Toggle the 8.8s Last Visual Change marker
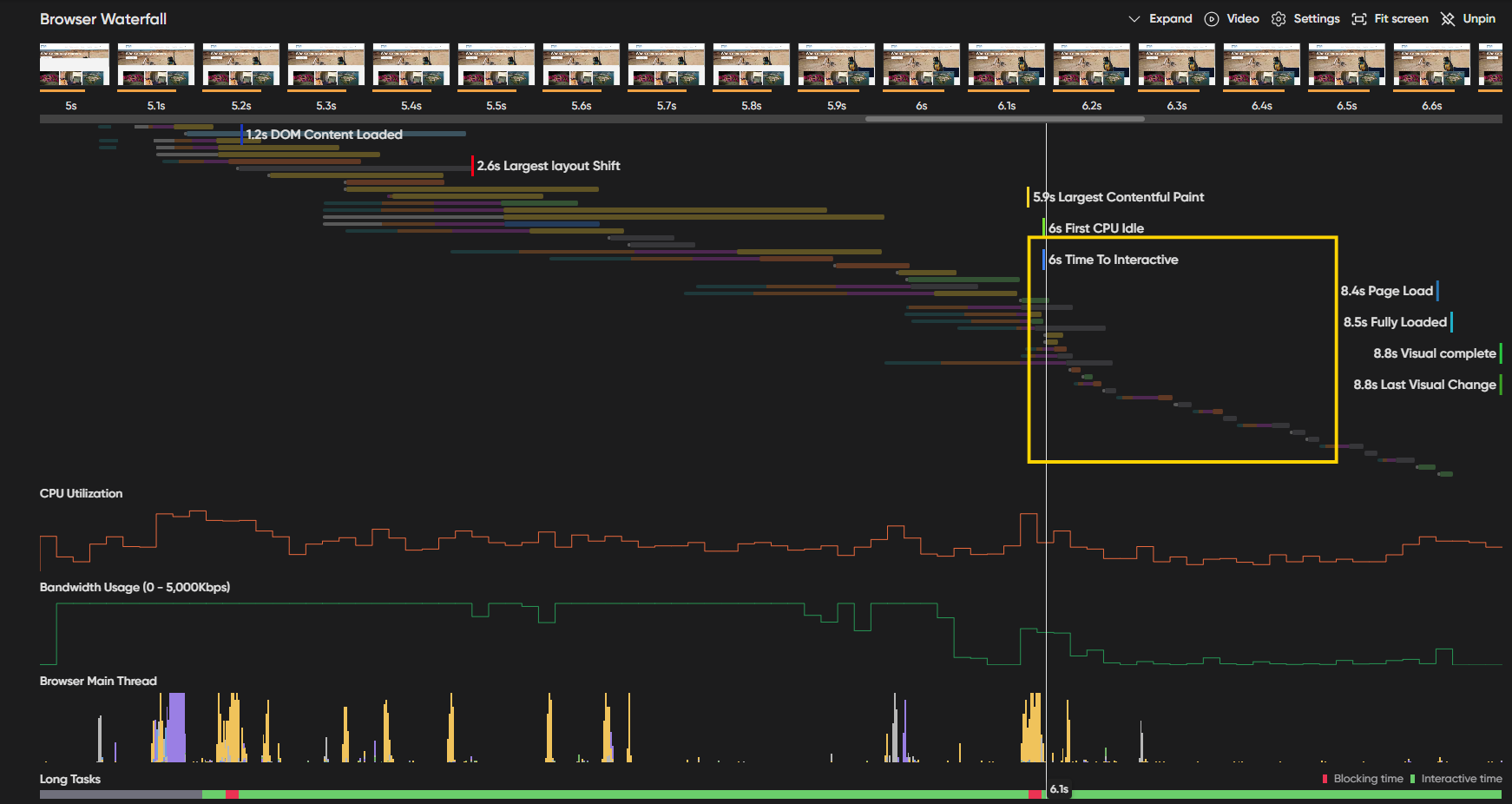The width and height of the screenshot is (1512, 804). [1502, 385]
